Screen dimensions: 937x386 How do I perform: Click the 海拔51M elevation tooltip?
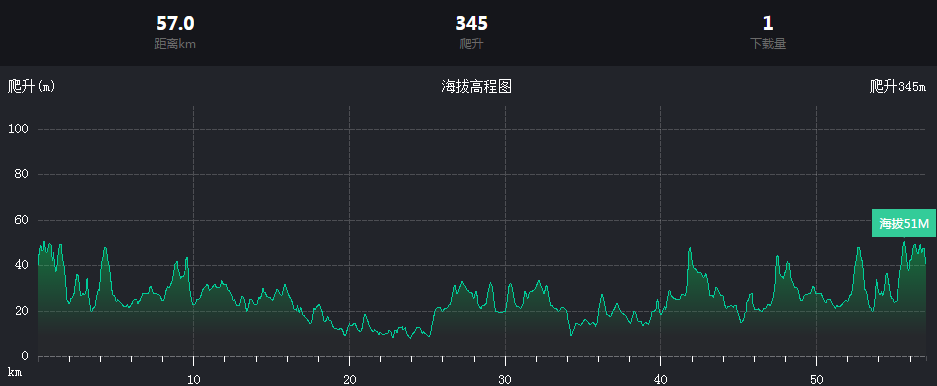click(x=904, y=223)
